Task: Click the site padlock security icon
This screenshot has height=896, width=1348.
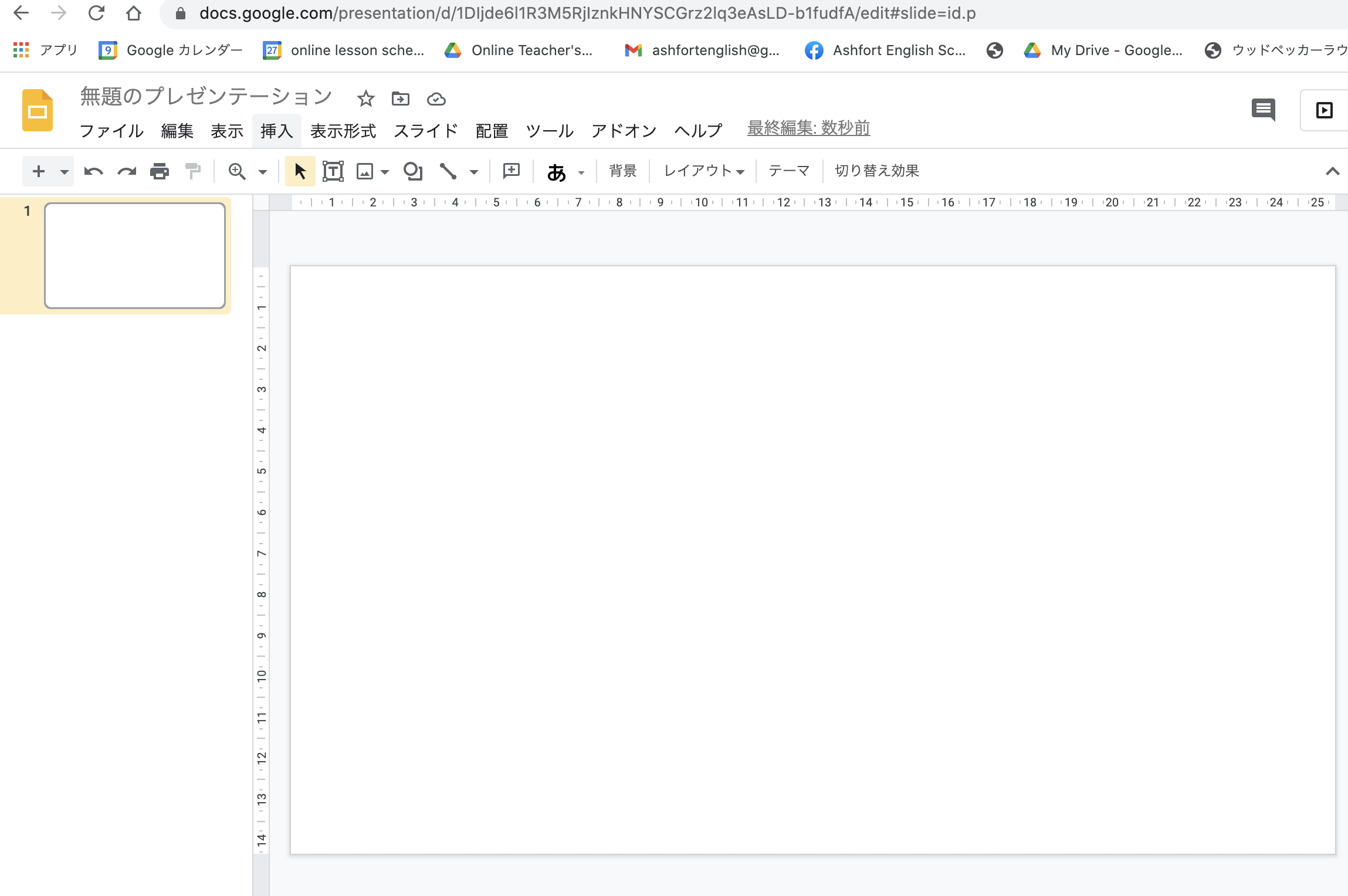Action: click(x=181, y=13)
